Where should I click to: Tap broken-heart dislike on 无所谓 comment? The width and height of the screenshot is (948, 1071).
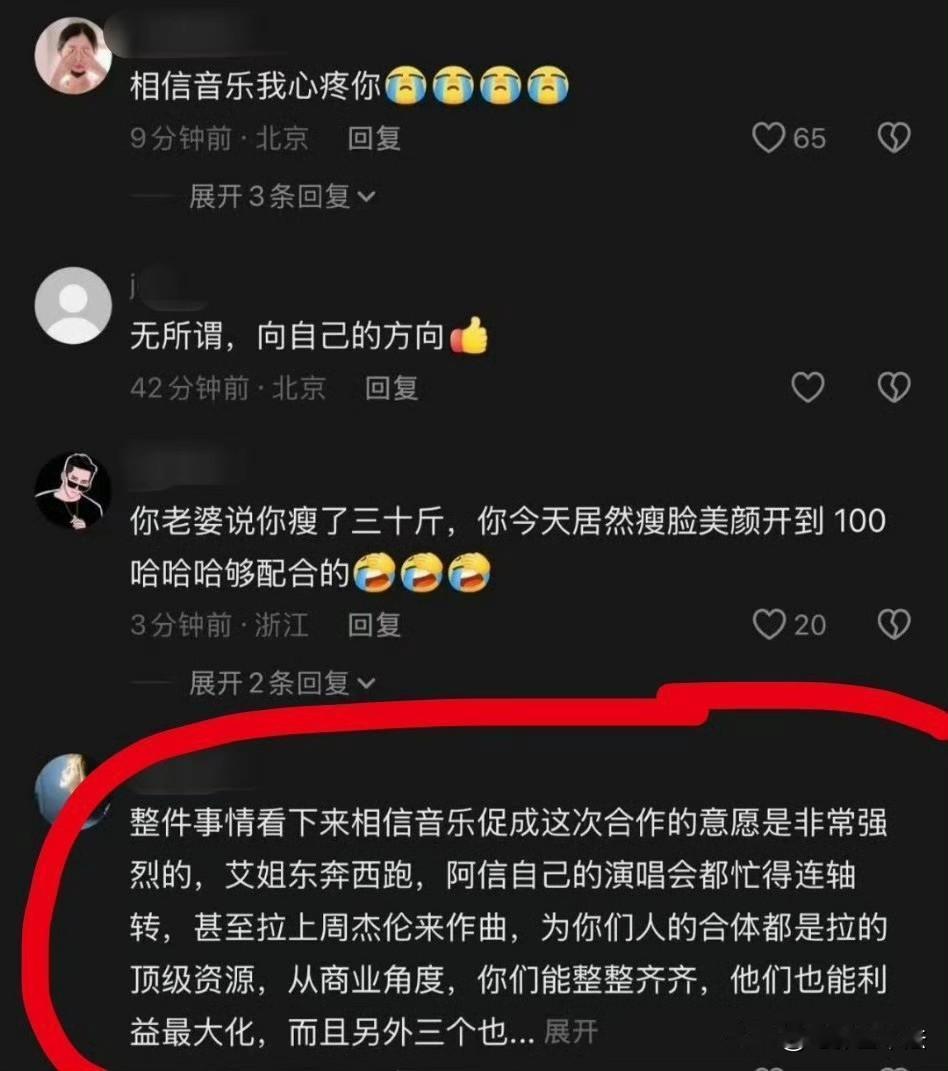click(894, 387)
